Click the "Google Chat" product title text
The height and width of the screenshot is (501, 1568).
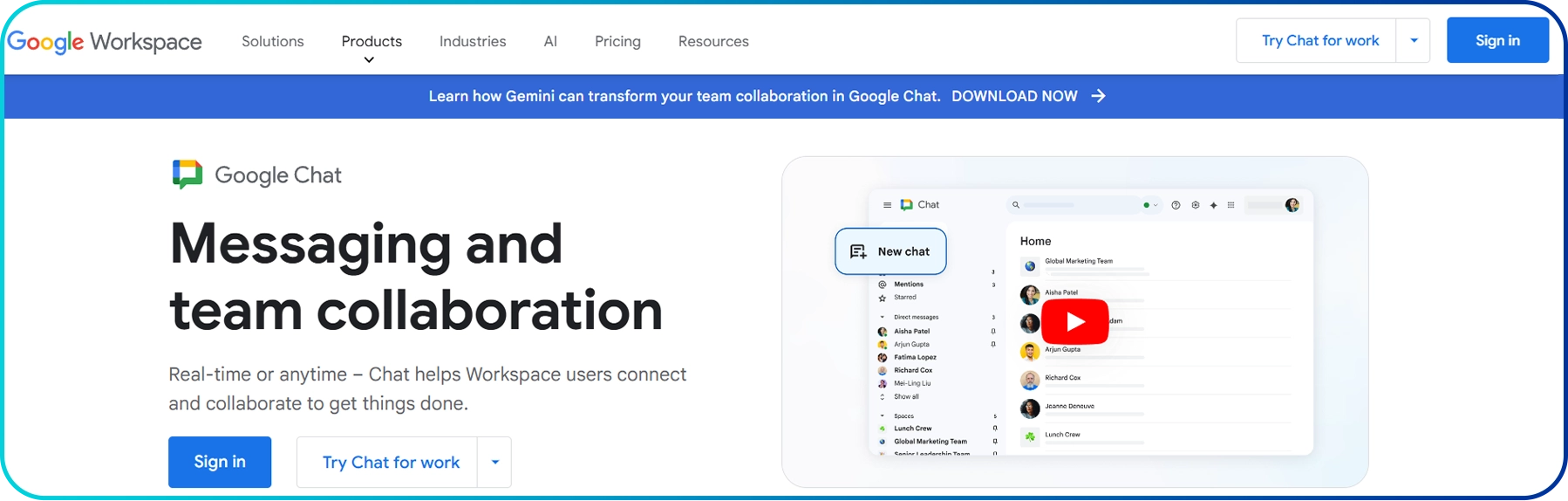click(x=278, y=175)
